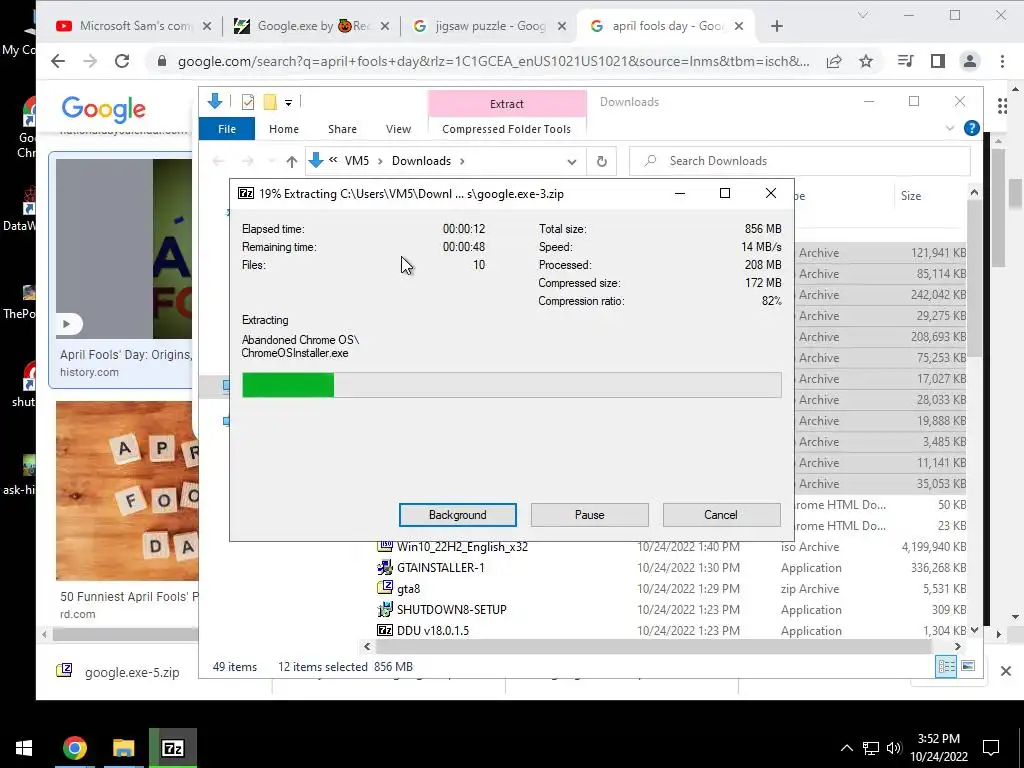Open Explorer help question mark icon
Image resolution: width=1024 pixels, height=768 pixels.
point(971,128)
